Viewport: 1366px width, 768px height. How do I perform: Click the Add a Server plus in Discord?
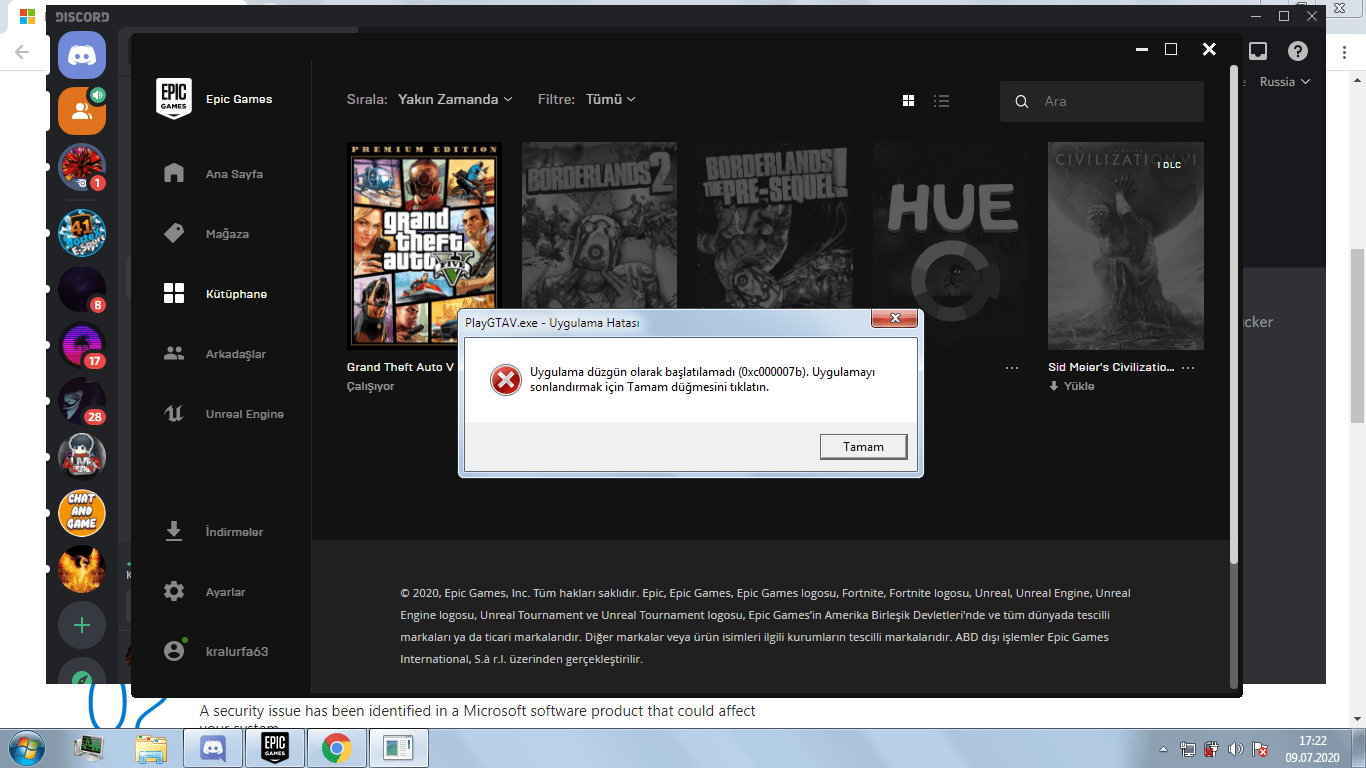(x=82, y=626)
